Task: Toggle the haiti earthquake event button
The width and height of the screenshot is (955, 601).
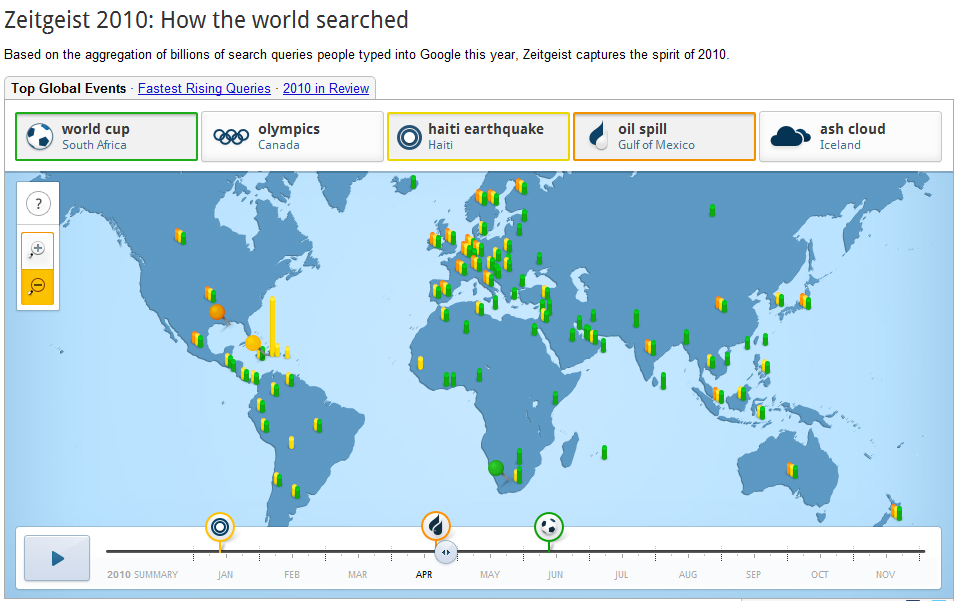Action: click(478, 136)
